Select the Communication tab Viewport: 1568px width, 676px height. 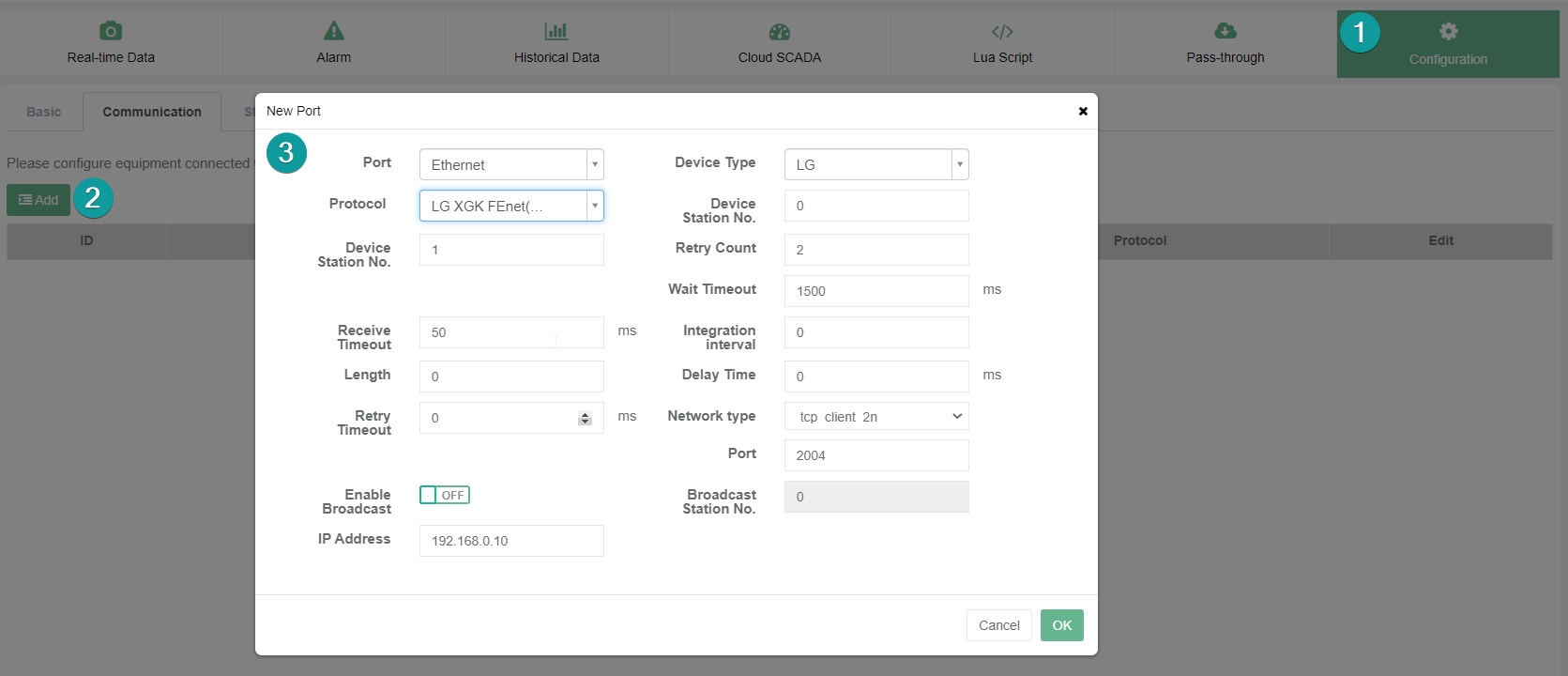152,112
